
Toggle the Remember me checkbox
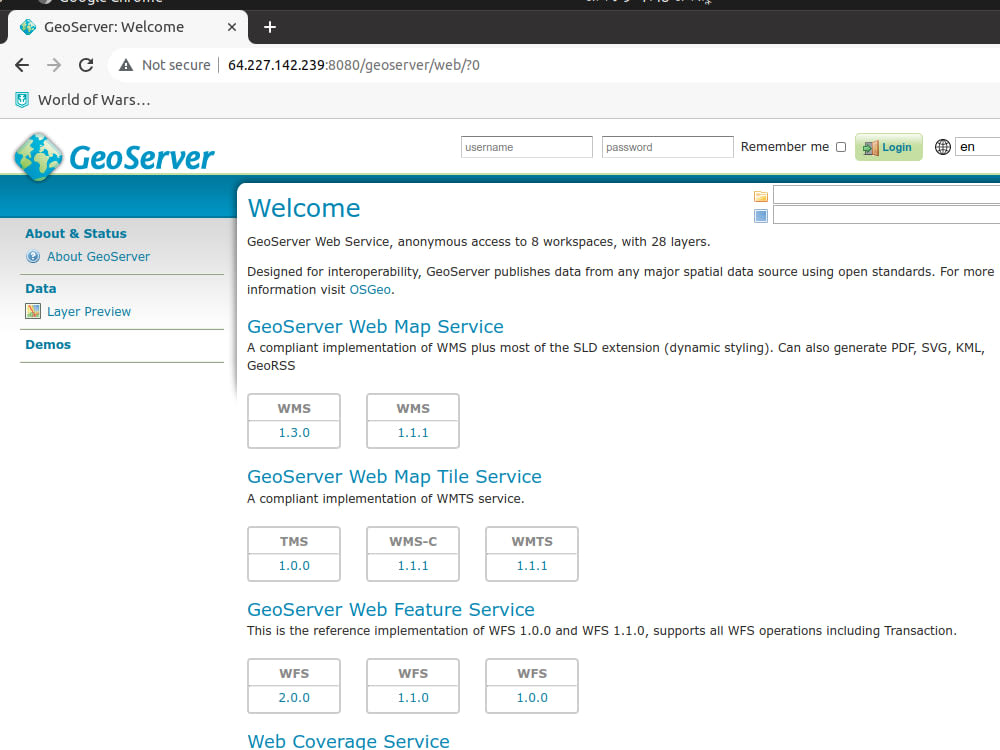[x=841, y=147]
